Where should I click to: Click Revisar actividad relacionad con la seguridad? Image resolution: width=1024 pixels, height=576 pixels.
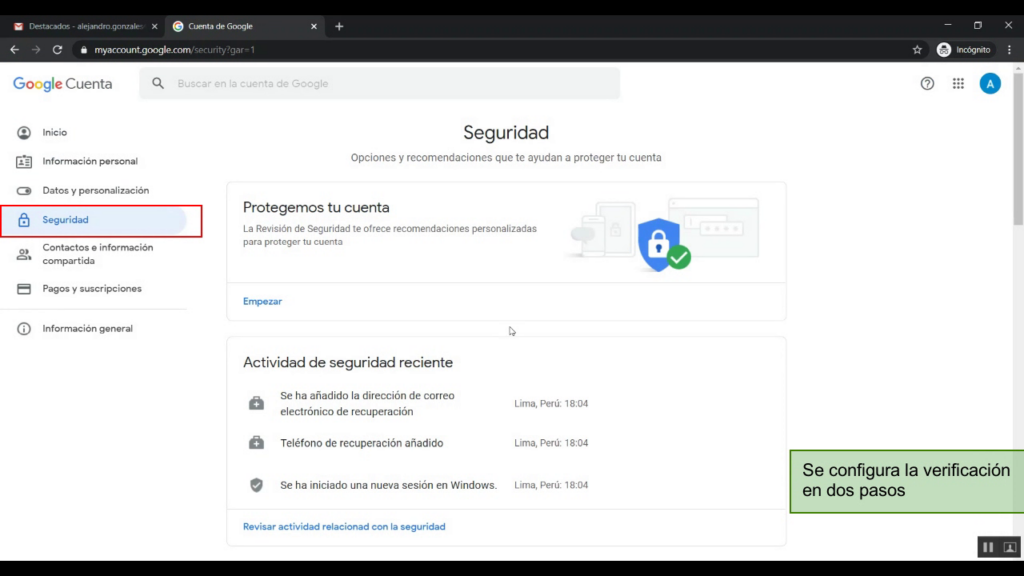[344, 526]
